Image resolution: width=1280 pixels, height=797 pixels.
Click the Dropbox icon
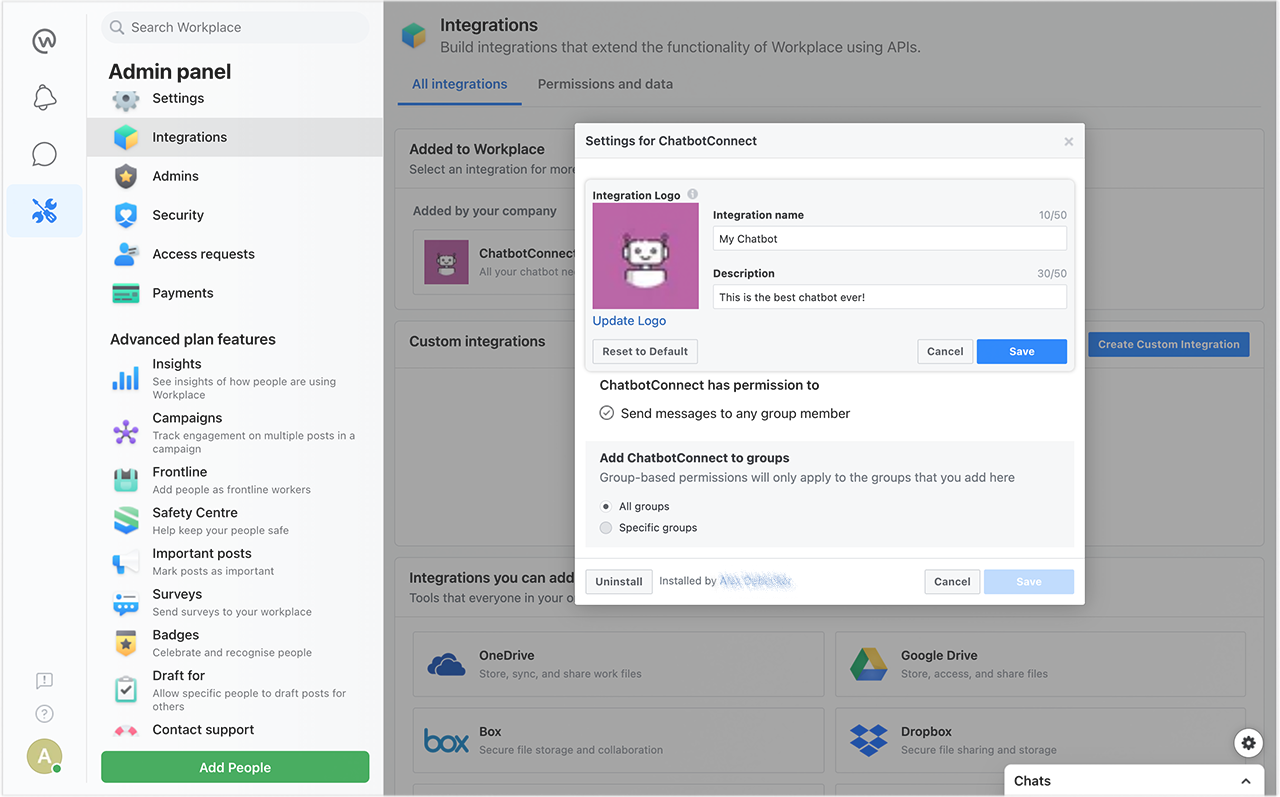pyautogui.click(x=869, y=740)
